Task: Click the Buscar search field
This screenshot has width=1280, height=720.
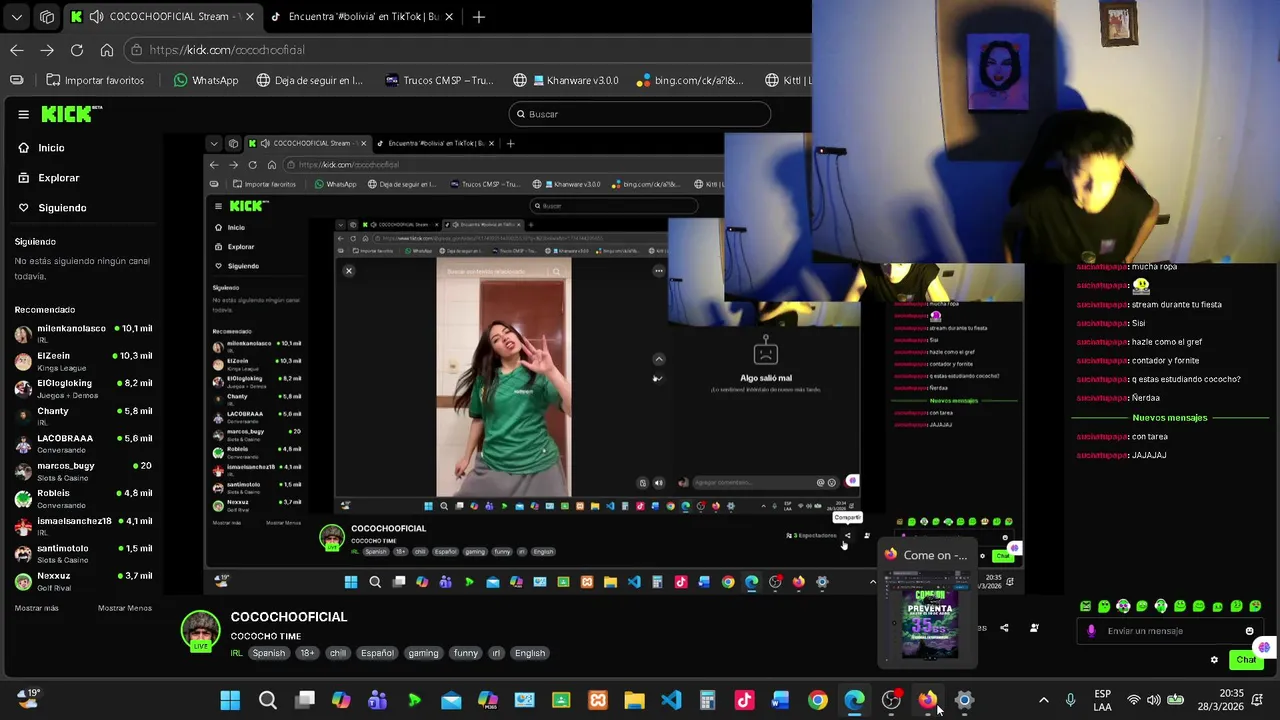Action: tap(639, 114)
